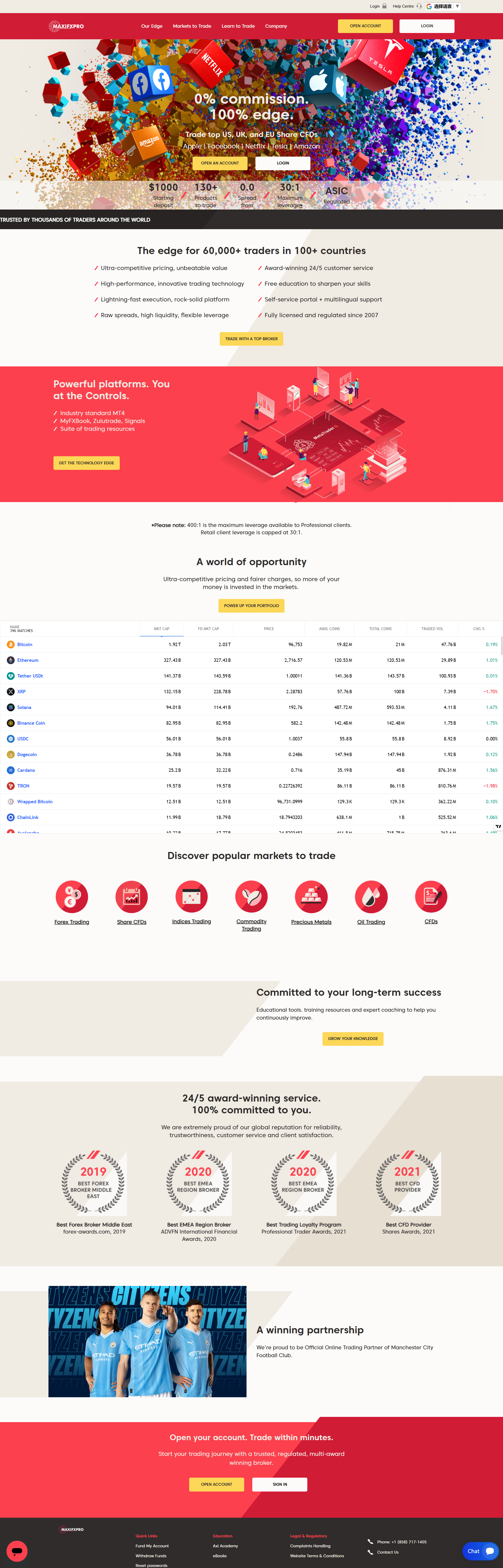Click the Dogecoin coin icon

coord(10,755)
